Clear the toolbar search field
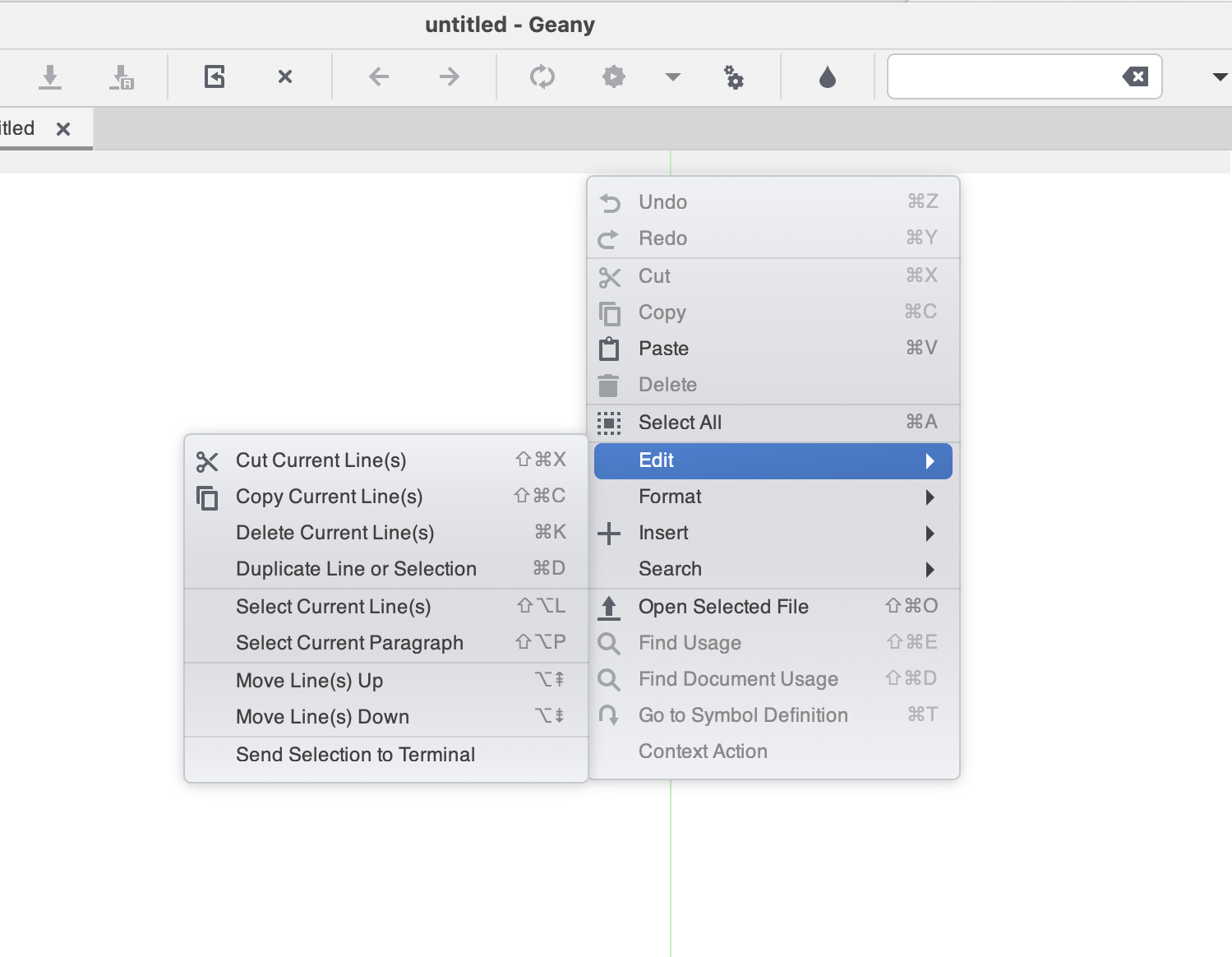Viewport: 1232px width, 957px height. (1135, 76)
